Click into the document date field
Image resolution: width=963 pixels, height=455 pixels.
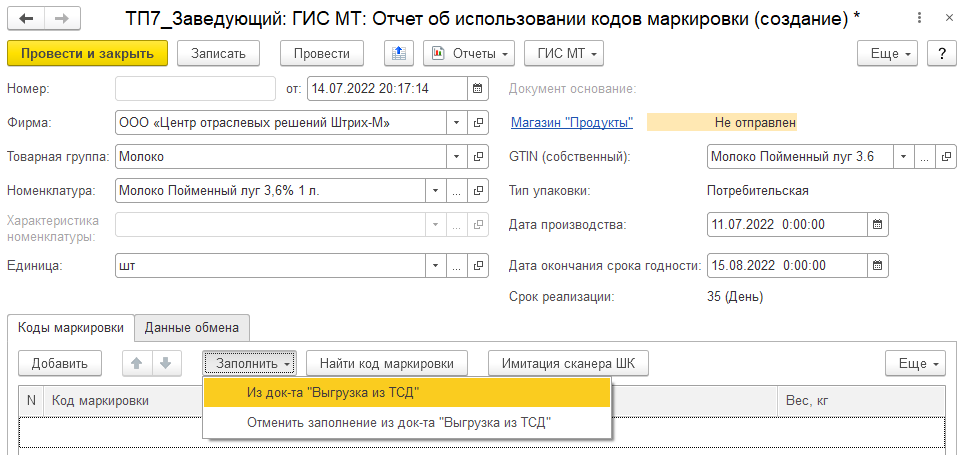coord(387,88)
